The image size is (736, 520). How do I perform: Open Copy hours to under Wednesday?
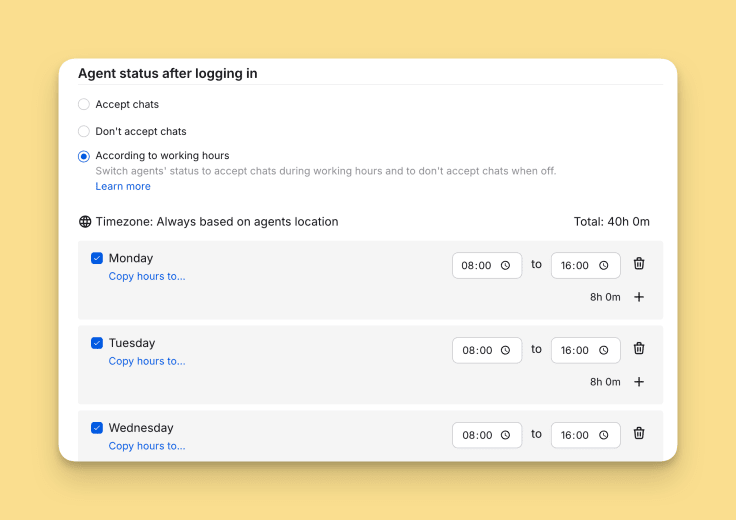click(147, 447)
